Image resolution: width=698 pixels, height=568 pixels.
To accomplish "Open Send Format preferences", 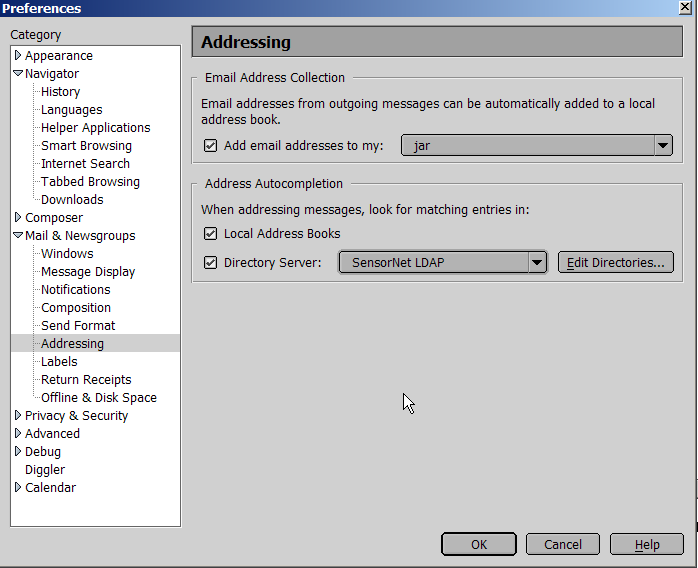I will click(78, 325).
